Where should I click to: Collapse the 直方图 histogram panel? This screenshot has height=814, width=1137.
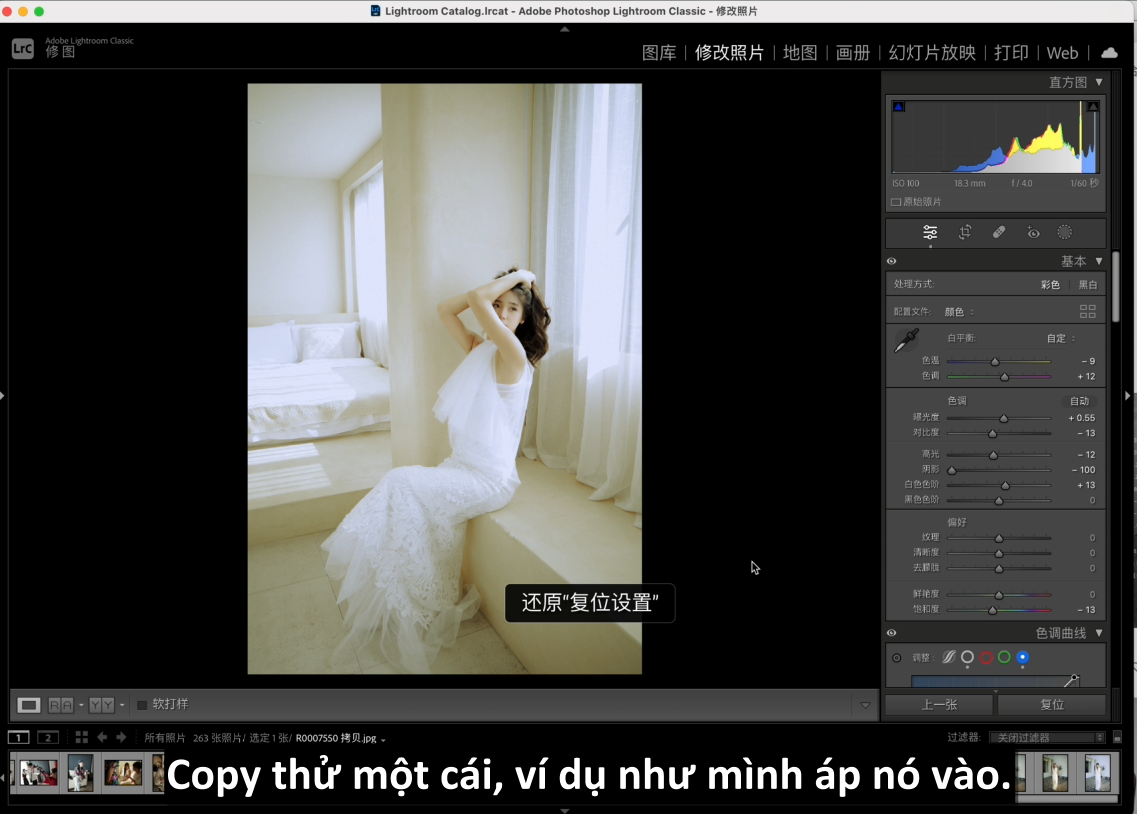click(x=1099, y=82)
